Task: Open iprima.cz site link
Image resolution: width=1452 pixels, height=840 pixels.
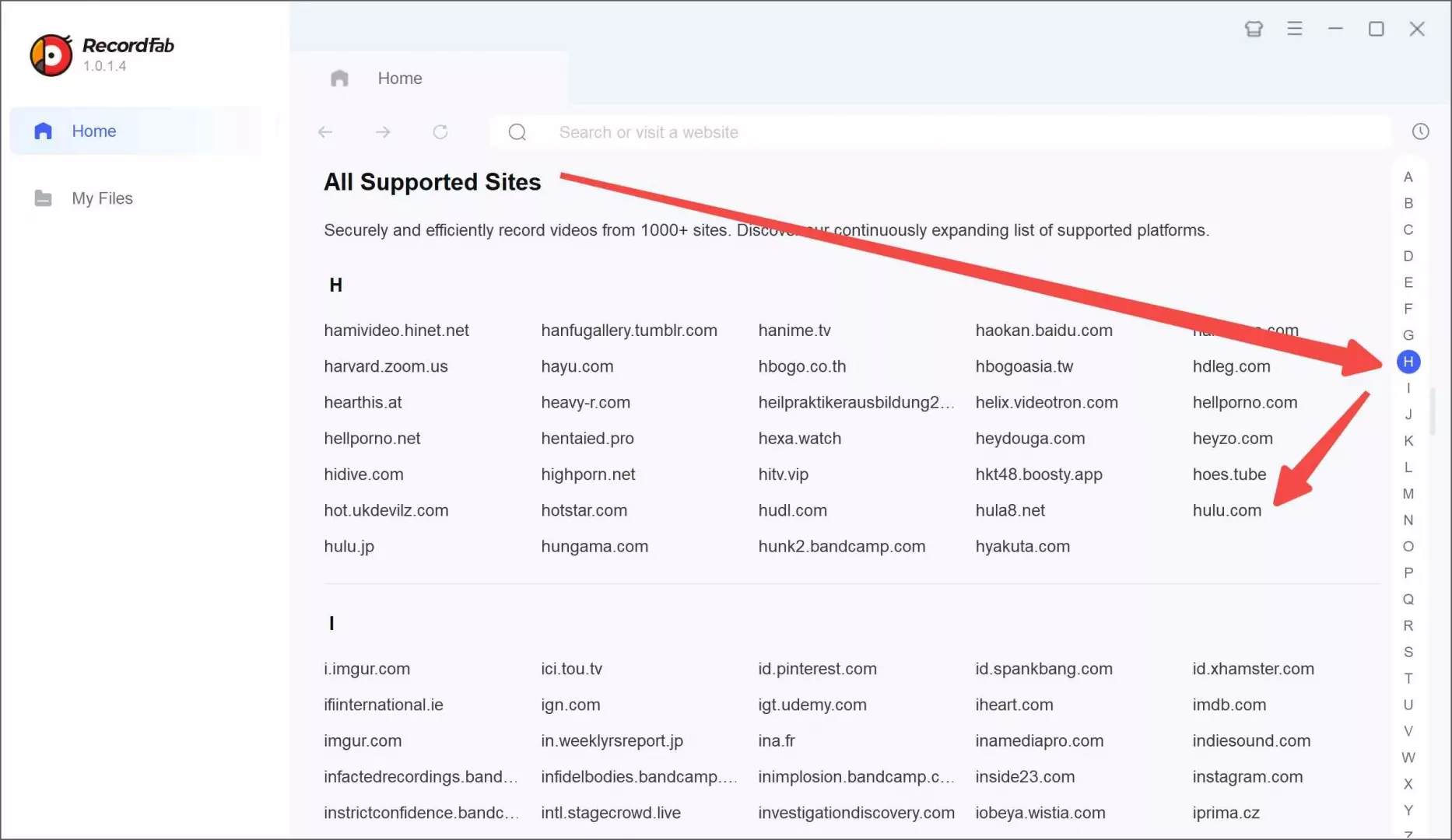Action: click(x=1226, y=813)
